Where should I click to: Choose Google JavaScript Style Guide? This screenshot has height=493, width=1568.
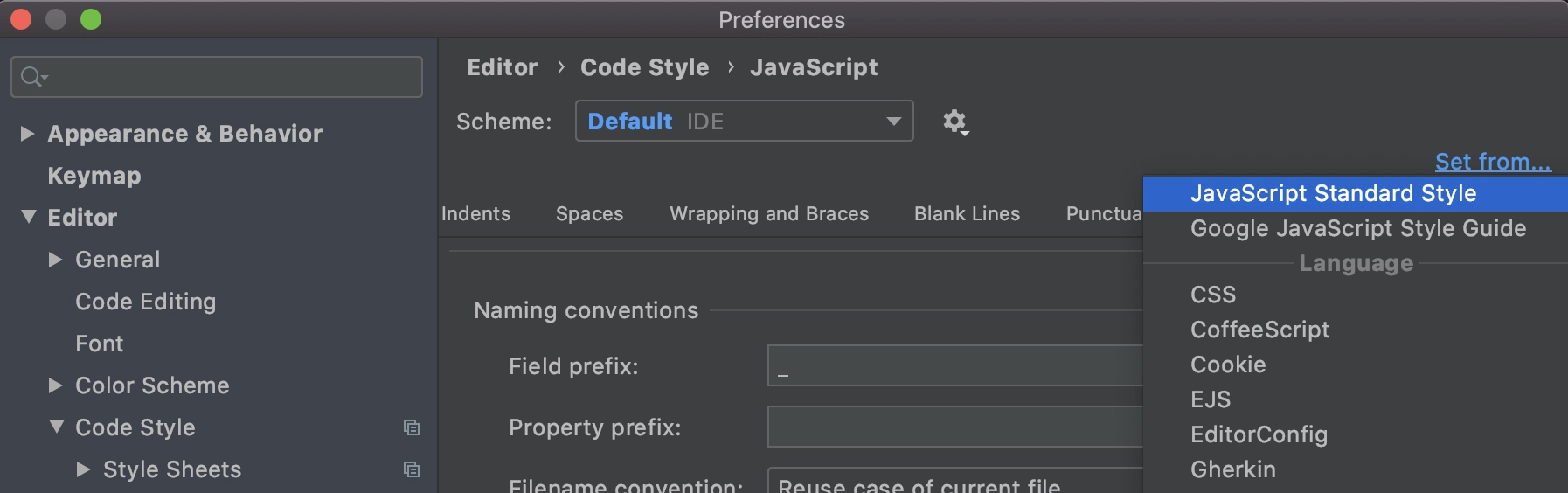click(1356, 228)
